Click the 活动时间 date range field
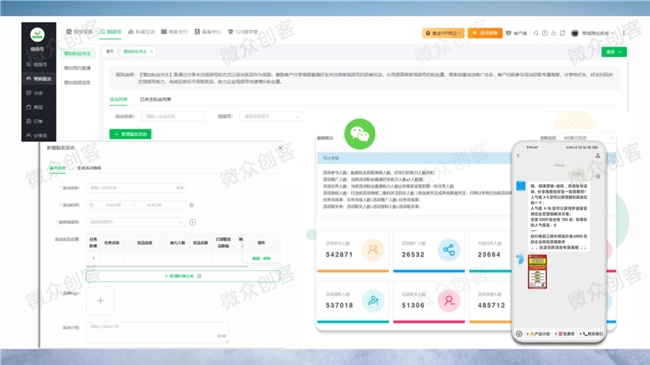Image resolution: width=650 pixels, height=365 pixels. tap(136, 205)
